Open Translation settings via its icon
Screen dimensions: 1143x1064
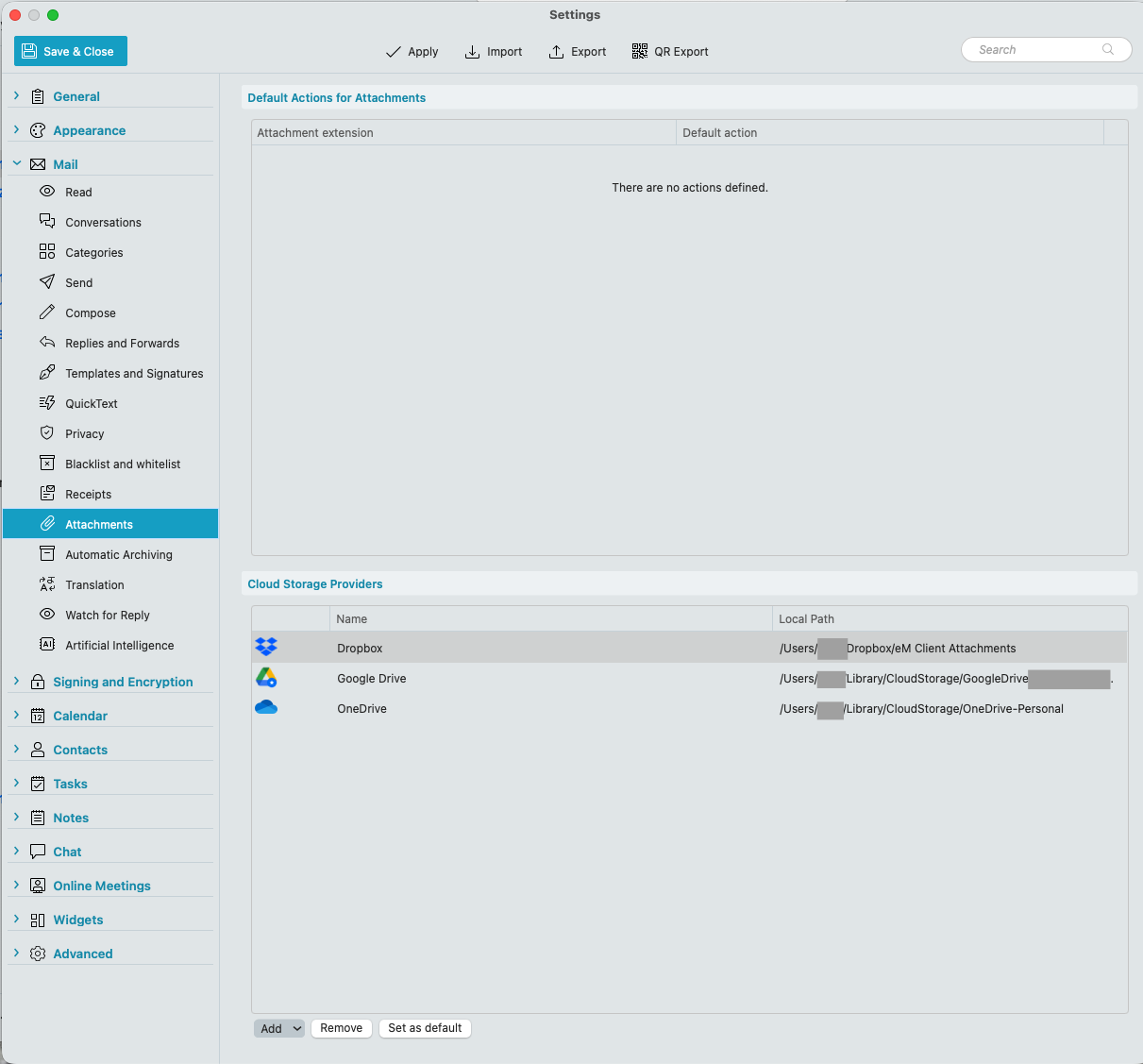[x=47, y=584]
